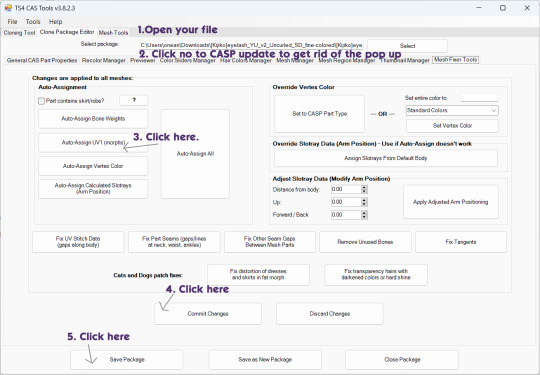Click Fix Part Seams button
Image resolution: width=540 pixels, height=375 pixels.
pos(174,242)
